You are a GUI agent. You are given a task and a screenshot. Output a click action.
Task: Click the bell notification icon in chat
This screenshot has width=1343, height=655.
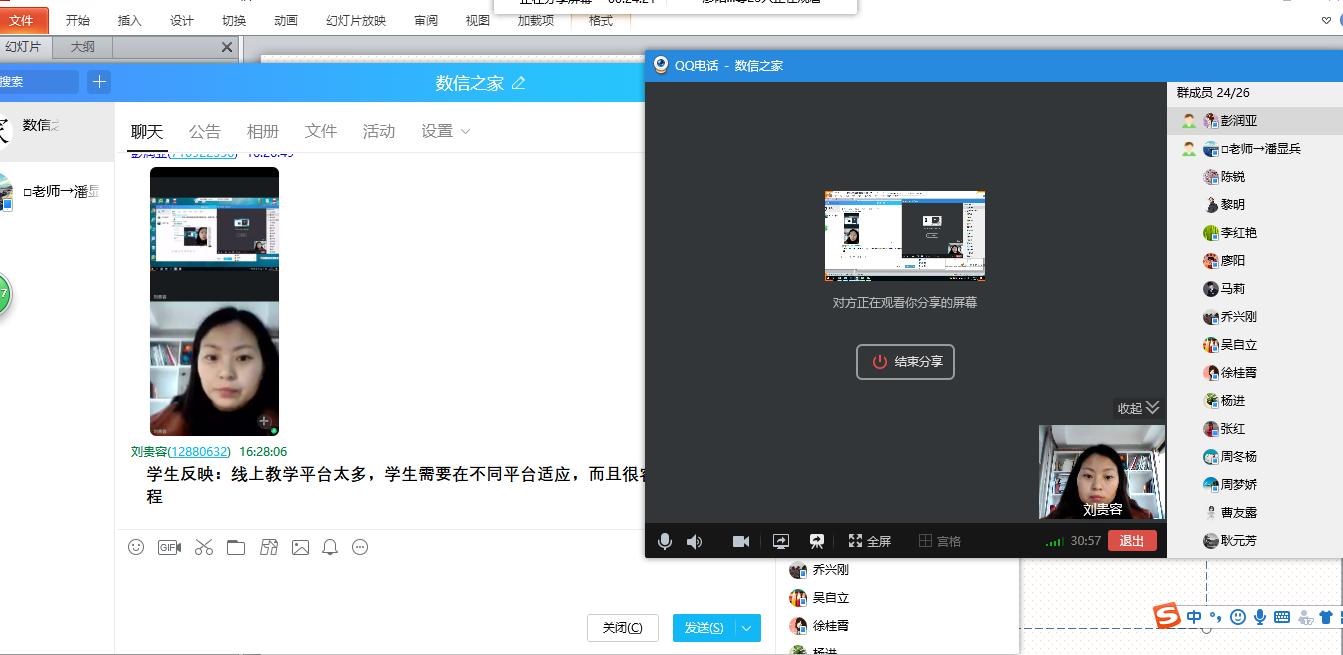pyautogui.click(x=330, y=547)
